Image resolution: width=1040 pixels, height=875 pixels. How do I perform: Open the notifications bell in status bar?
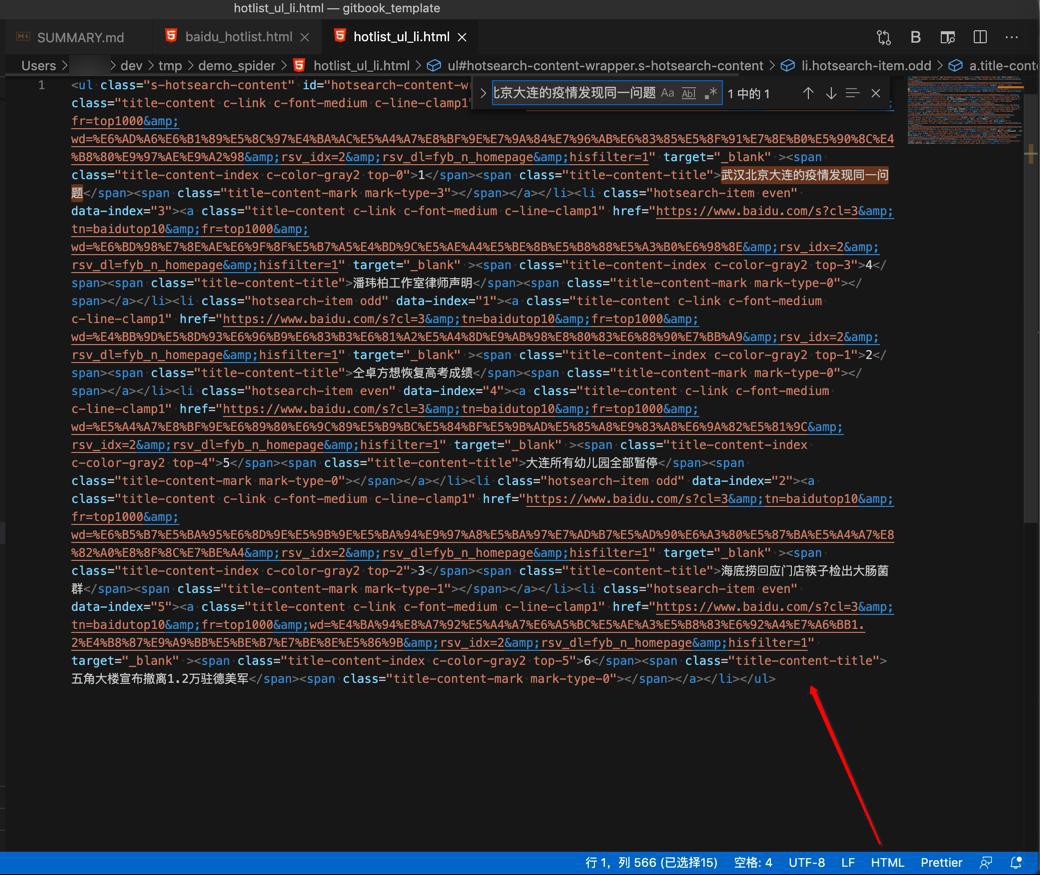(1015, 862)
